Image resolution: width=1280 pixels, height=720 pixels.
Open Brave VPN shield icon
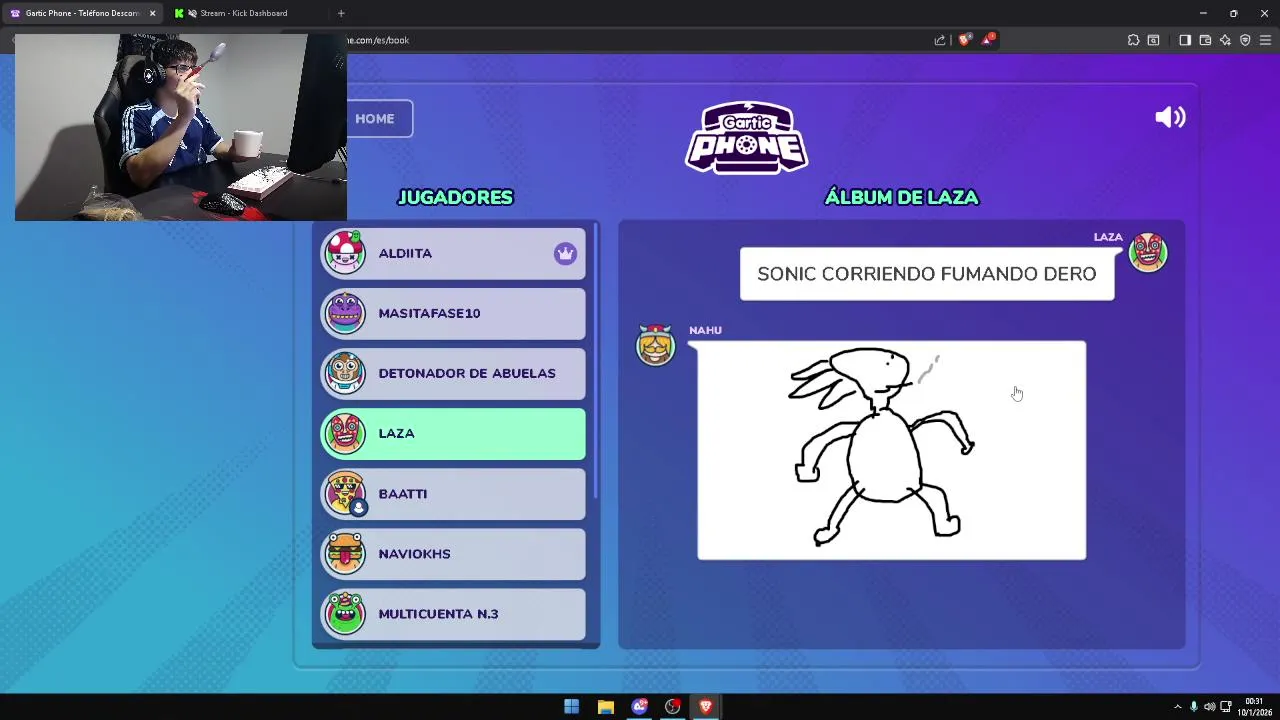point(1245,40)
